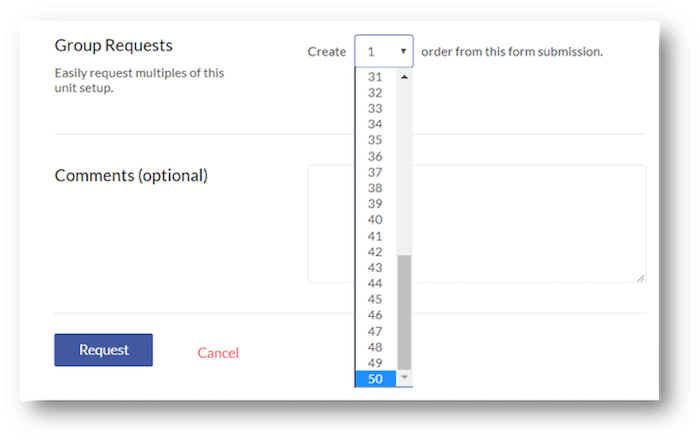Choose 38 in the open list
700x441 pixels.
[375, 188]
